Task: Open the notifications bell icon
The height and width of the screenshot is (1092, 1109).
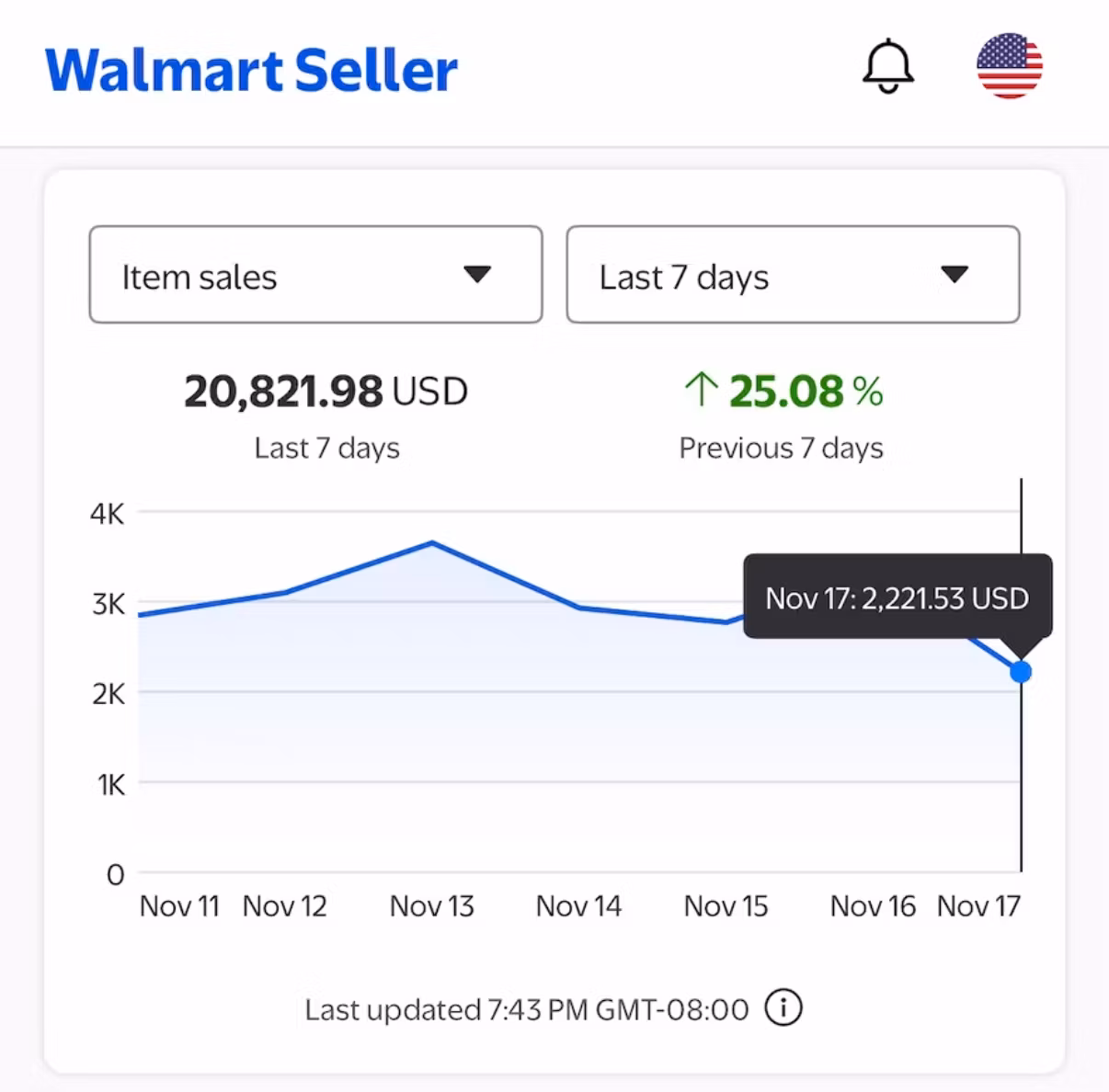Action: tap(887, 66)
